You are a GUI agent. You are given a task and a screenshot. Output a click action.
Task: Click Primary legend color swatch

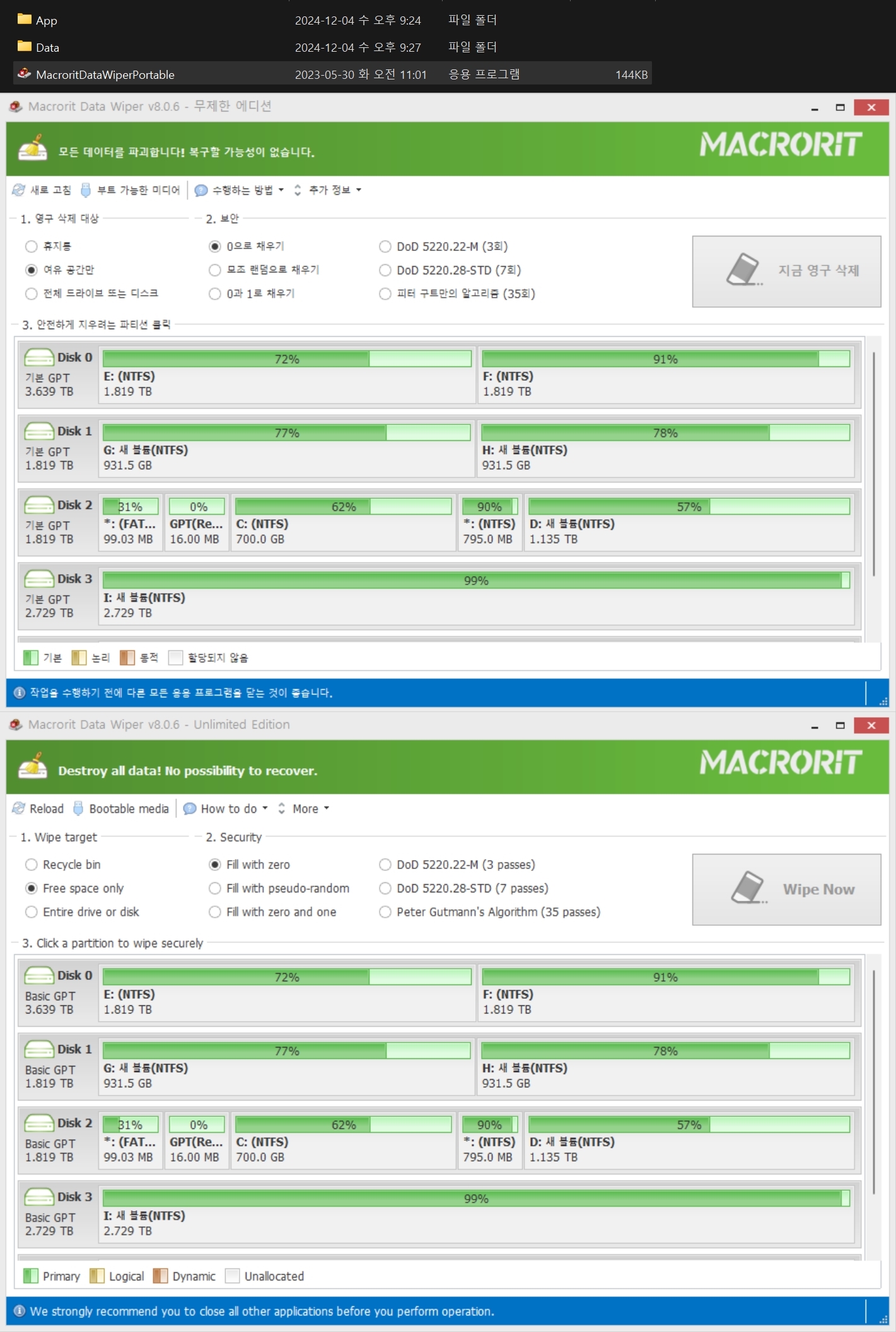click(x=30, y=1276)
